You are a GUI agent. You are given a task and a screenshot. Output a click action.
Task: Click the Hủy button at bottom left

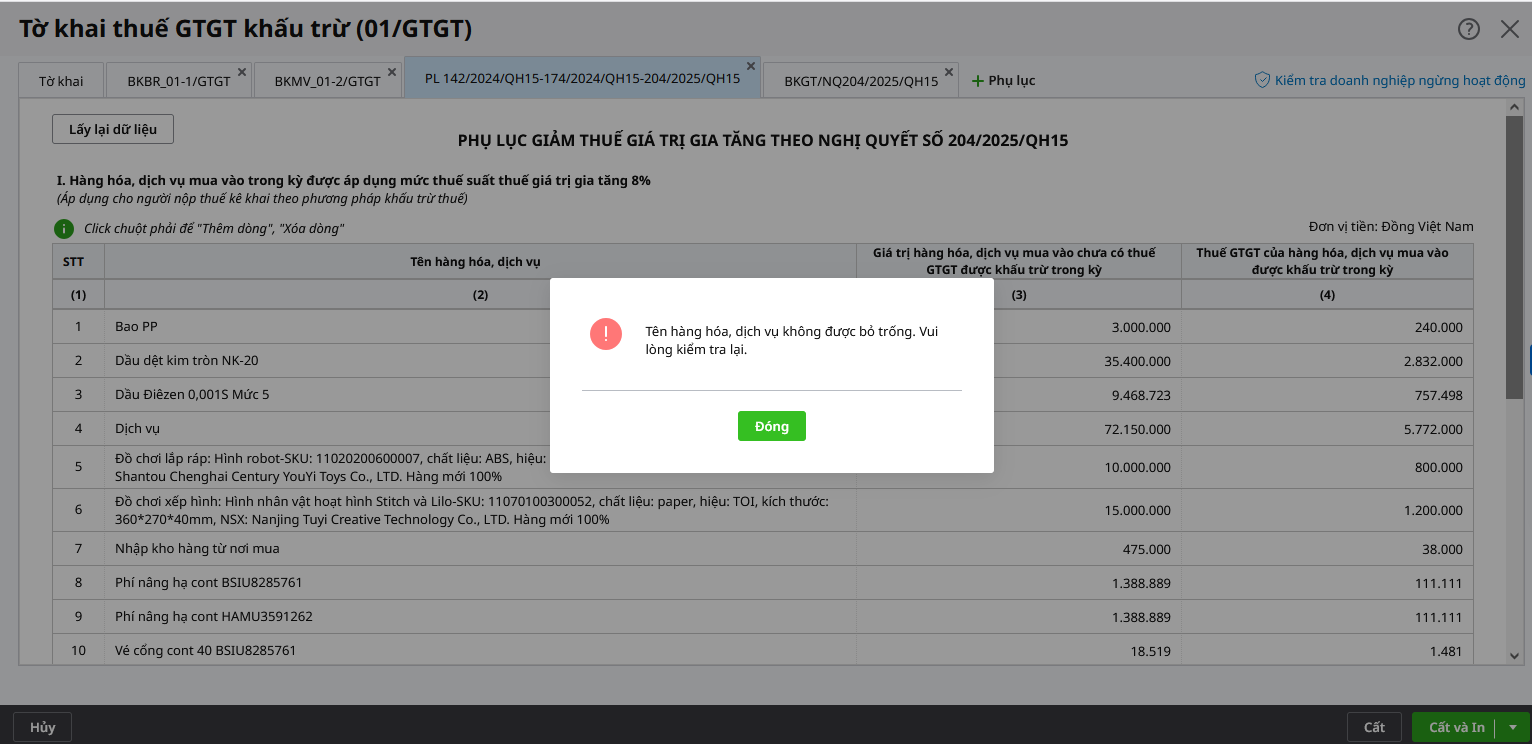coord(42,727)
